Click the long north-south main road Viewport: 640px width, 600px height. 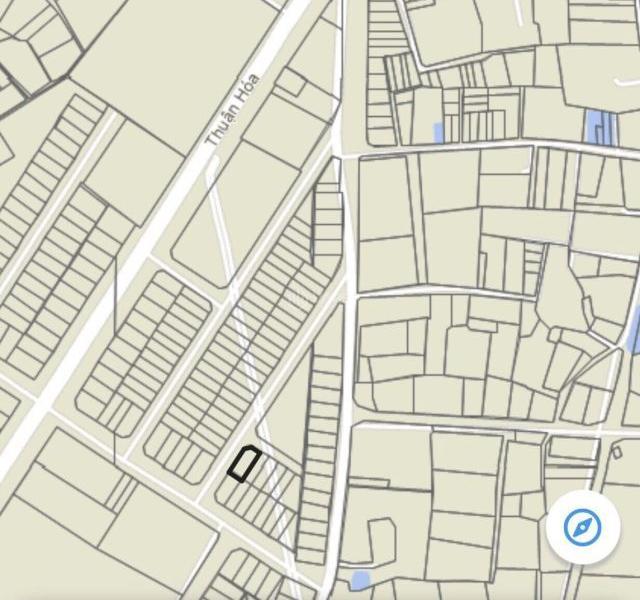[x=343, y=286]
